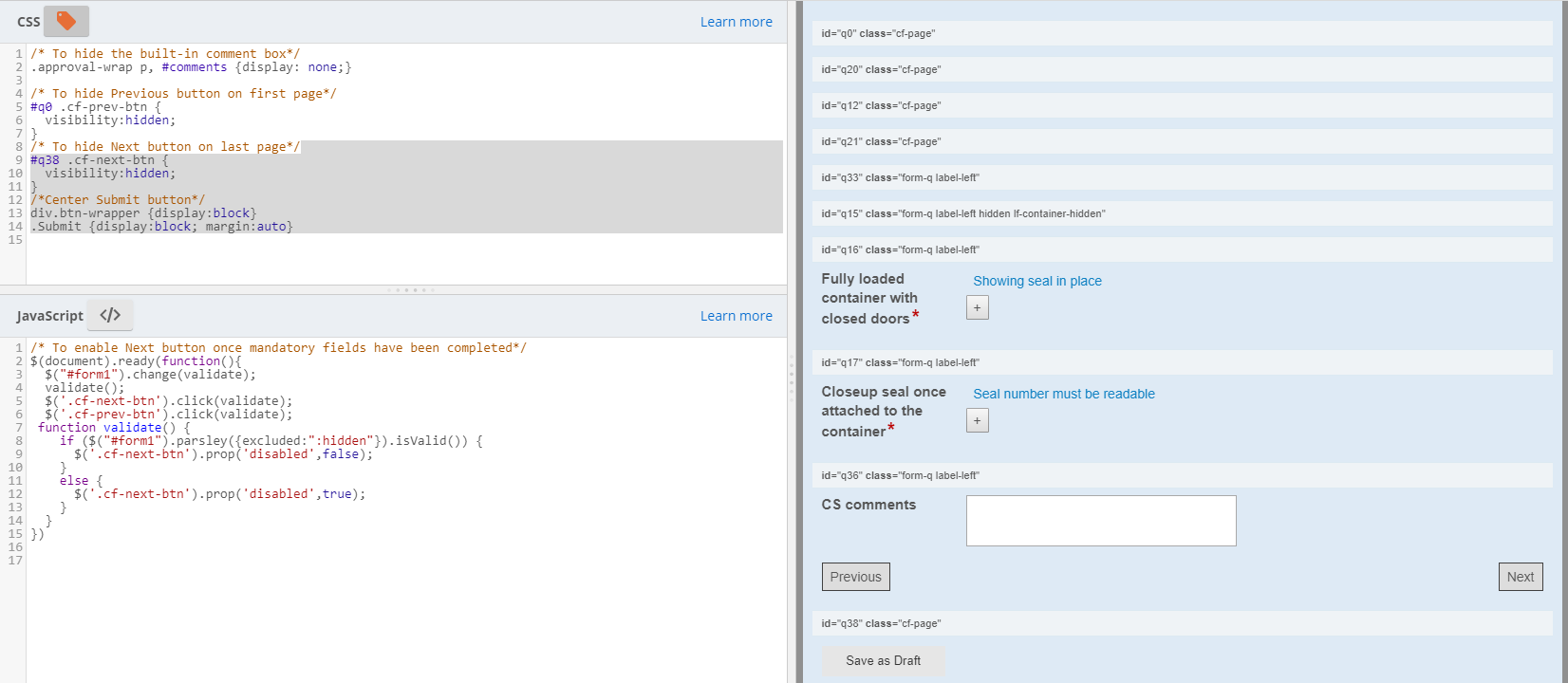Click into the CS comments text box
Screen dimensions: 1568x683
pos(1100,521)
